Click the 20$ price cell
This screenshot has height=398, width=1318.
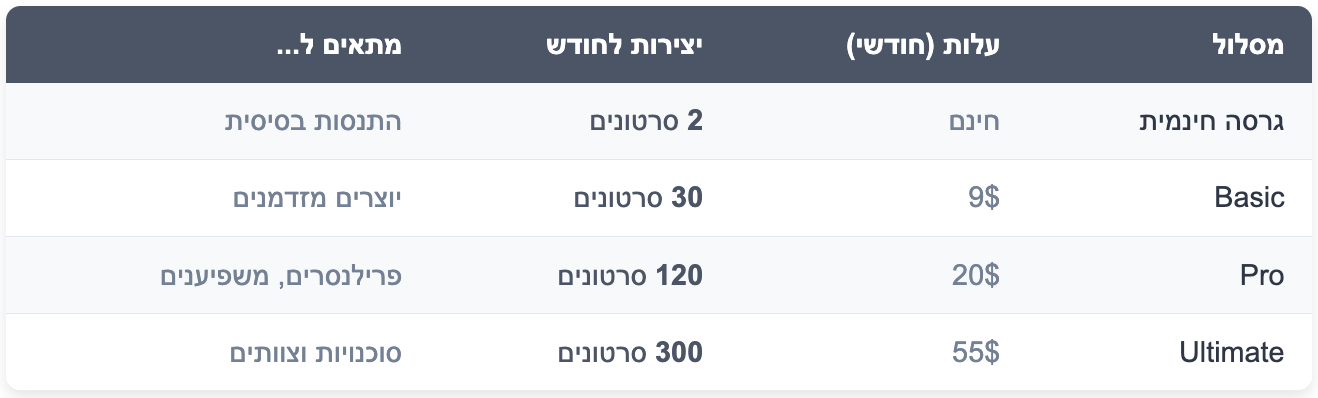coord(977,275)
